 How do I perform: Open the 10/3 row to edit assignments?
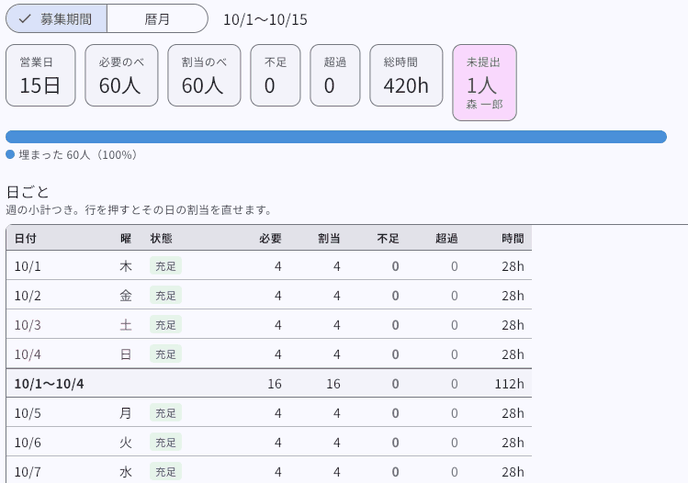[x=269, y=324]
